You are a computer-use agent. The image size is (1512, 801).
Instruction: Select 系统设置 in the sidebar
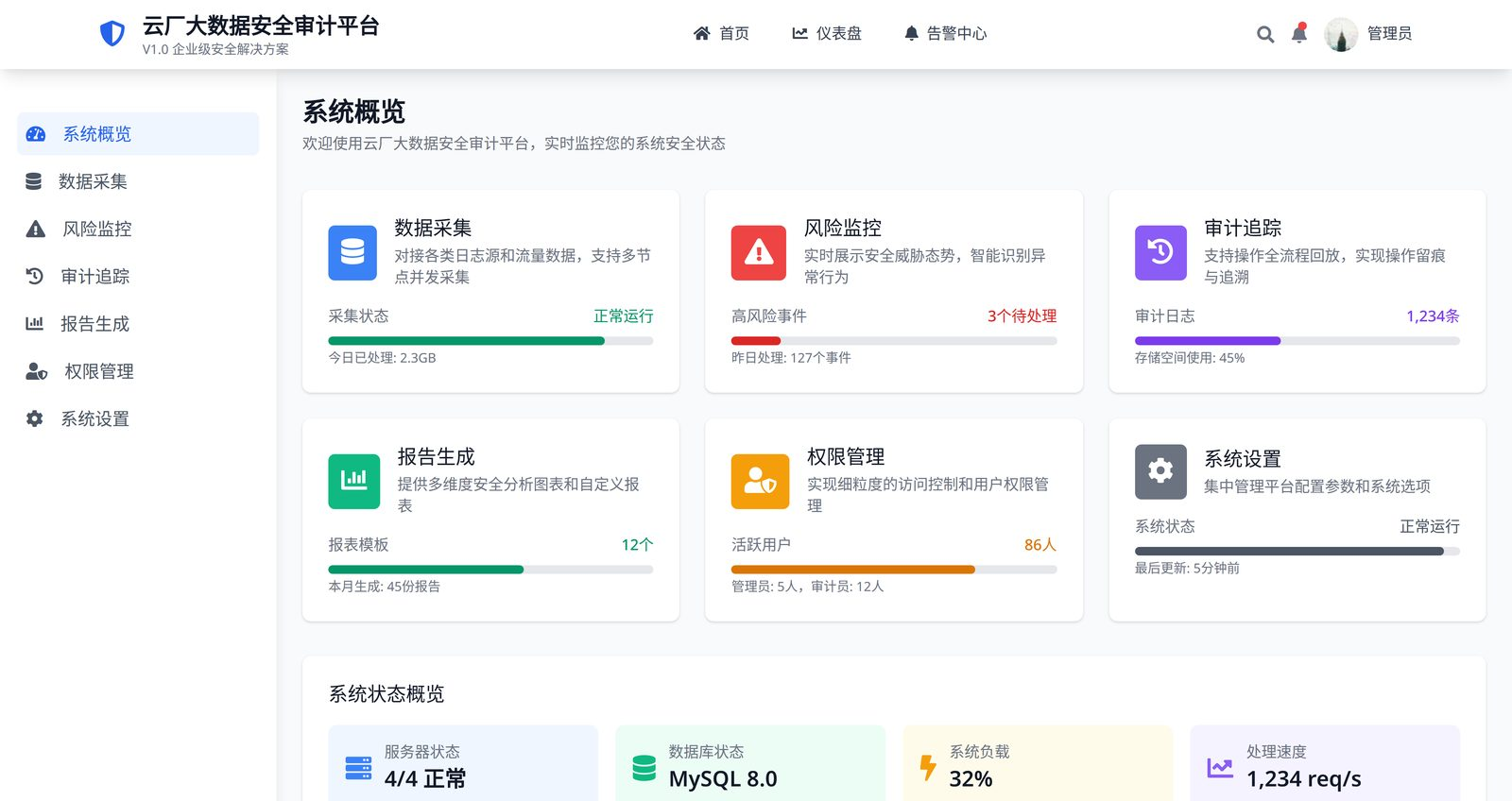point(138,418)
